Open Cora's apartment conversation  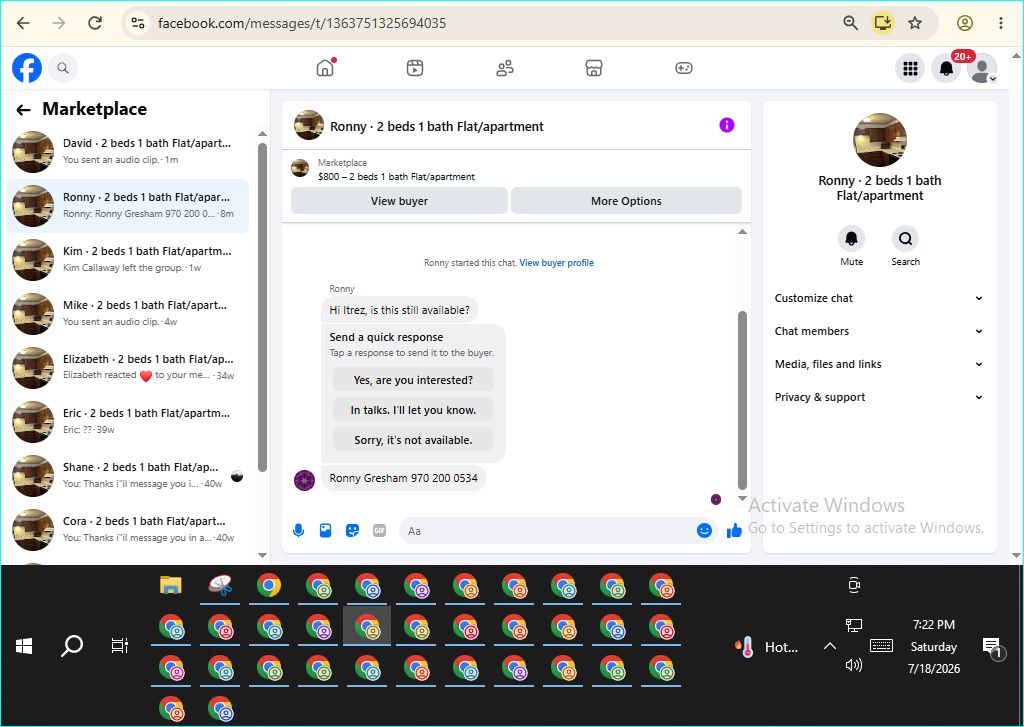pyautogui.click(x=128, y=530)
